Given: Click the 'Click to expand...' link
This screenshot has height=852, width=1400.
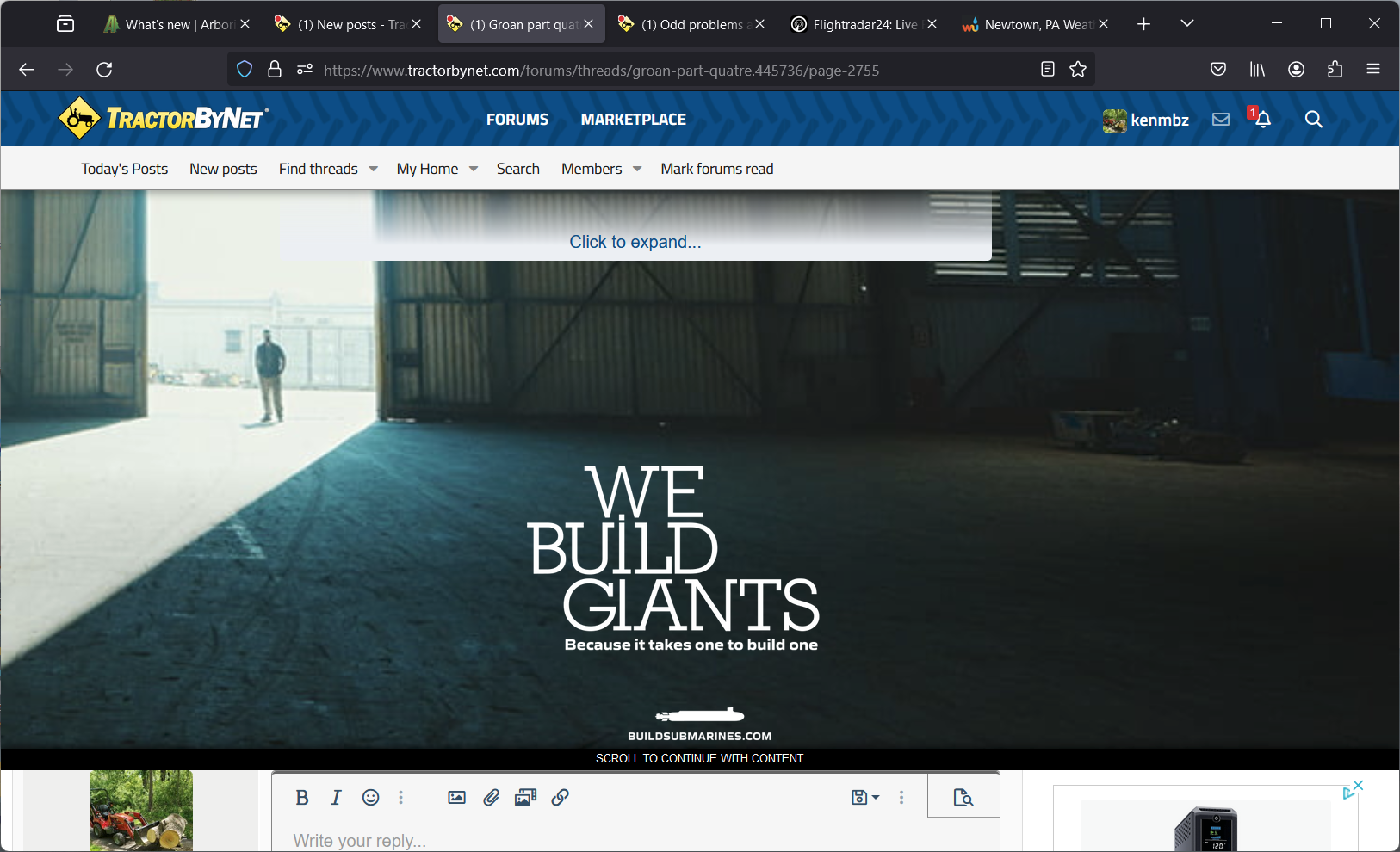Looking at the screenshot, I should 635,242.
